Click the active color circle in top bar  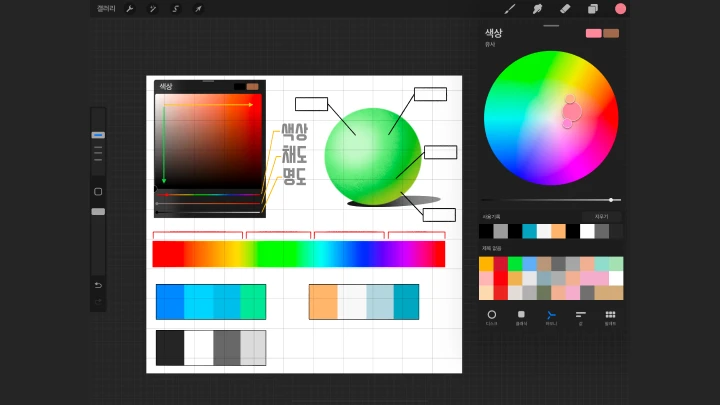[620, 9]
